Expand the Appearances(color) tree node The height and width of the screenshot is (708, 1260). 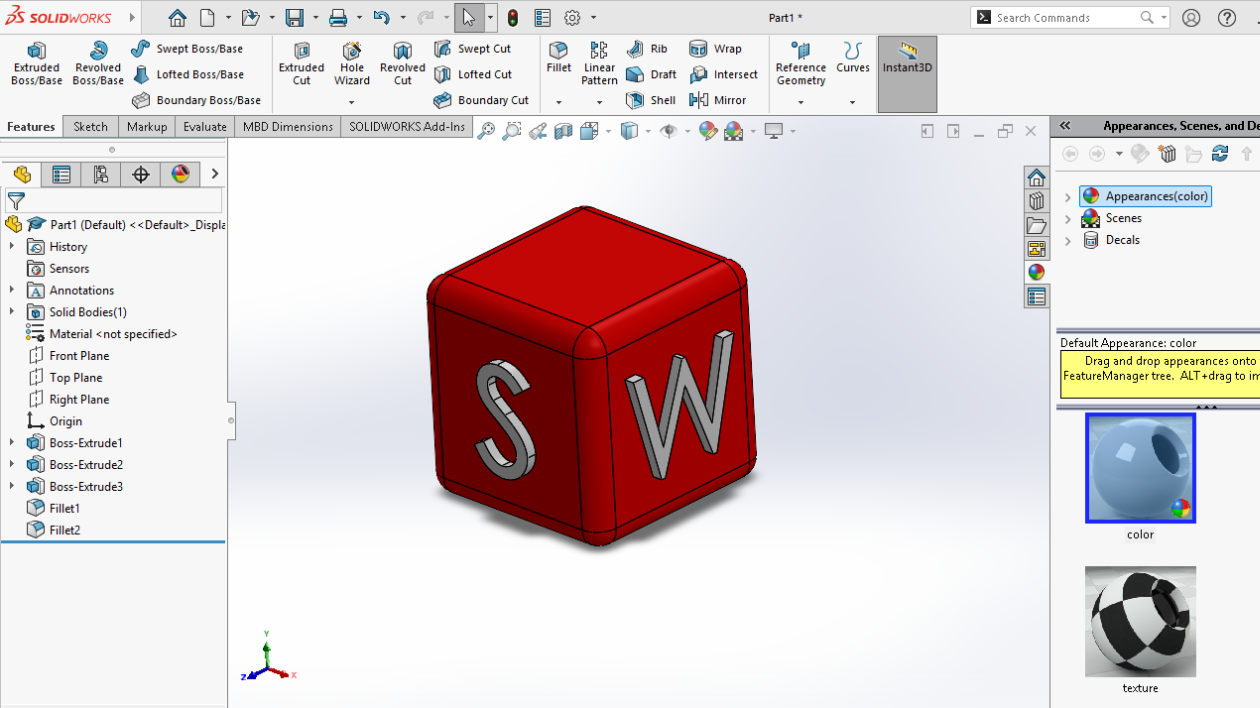click(1068, 197)
